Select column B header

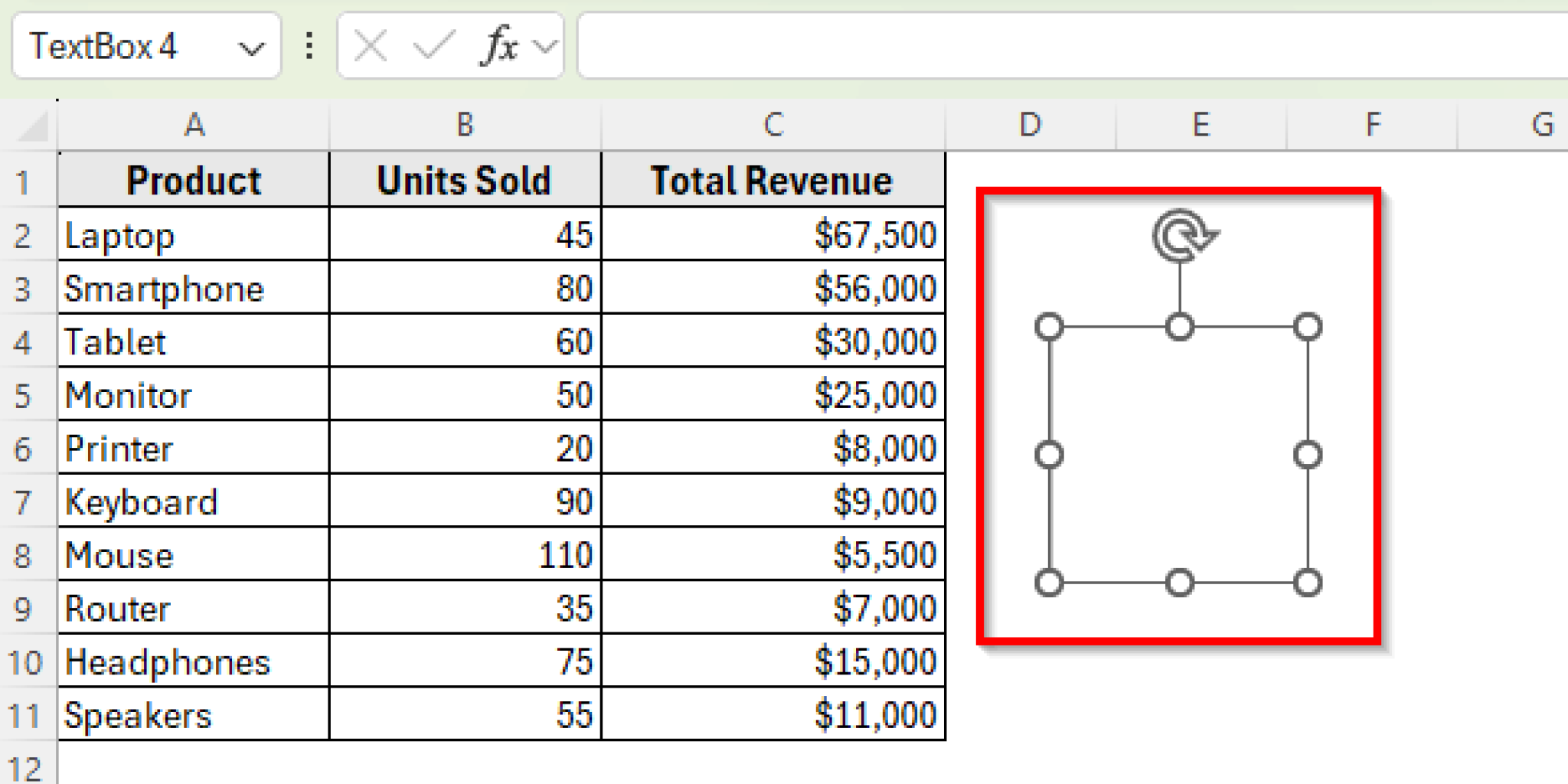(465, 125)
